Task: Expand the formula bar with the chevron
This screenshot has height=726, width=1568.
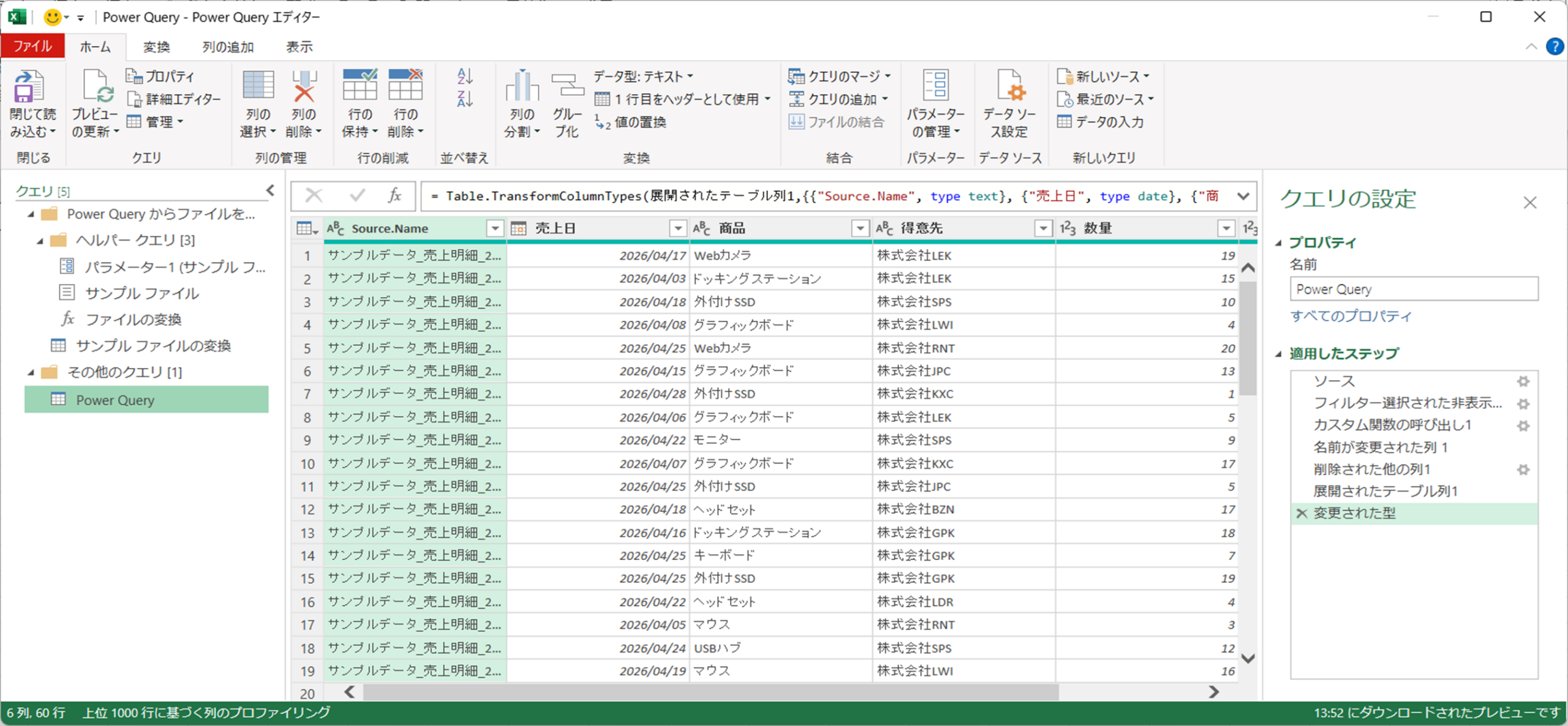Action: 1243,196
